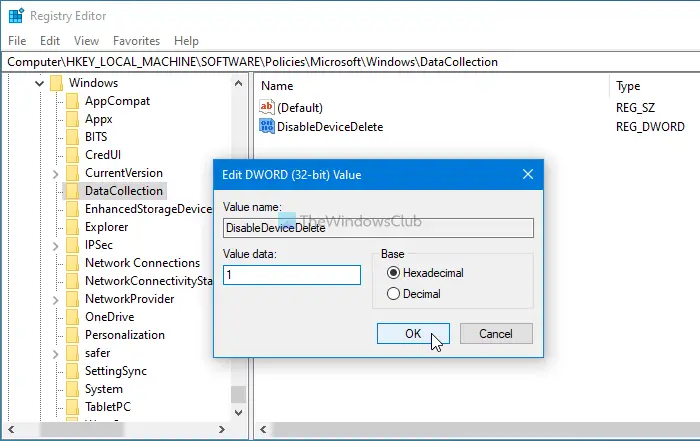This screenshot has width=700, height=441.
Task: Select the OneDrive key label
Action: tap(110, 317)
